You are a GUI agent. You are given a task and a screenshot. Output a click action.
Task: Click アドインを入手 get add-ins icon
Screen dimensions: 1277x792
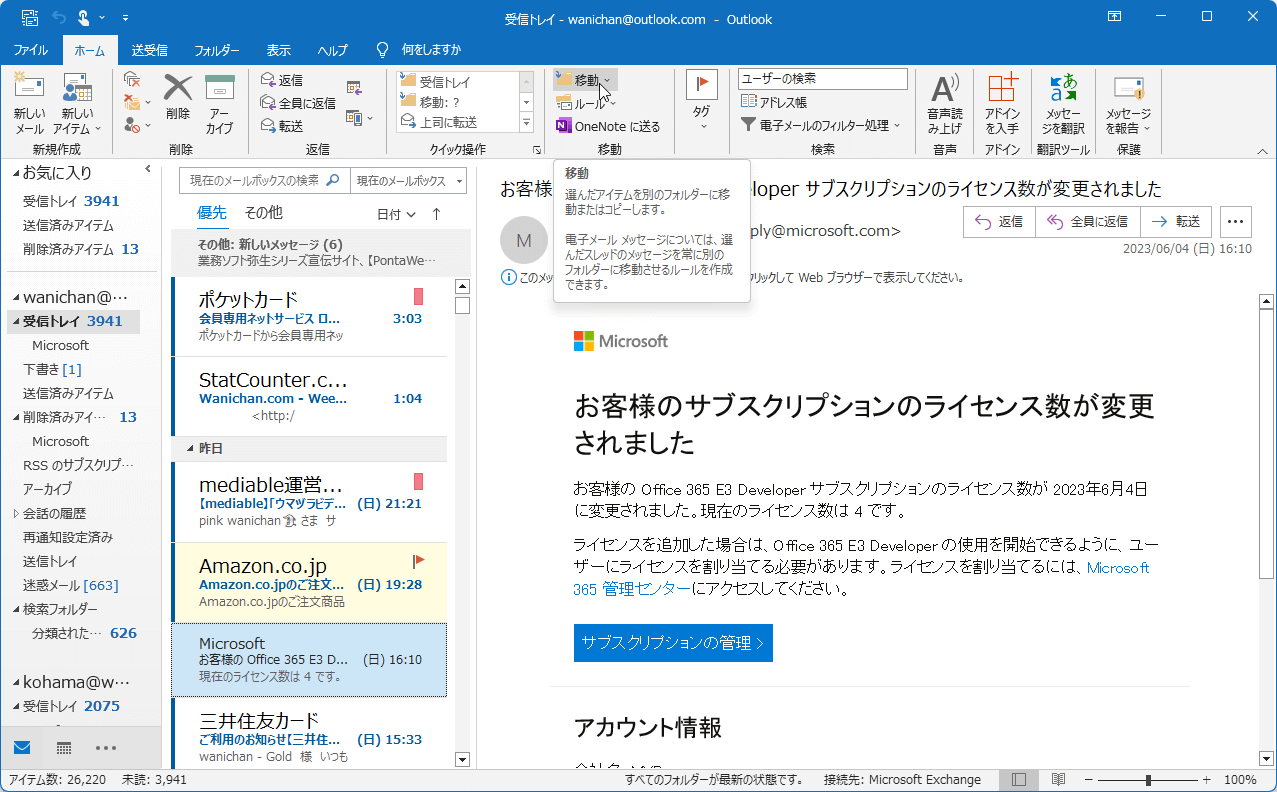click(1002, 105)
